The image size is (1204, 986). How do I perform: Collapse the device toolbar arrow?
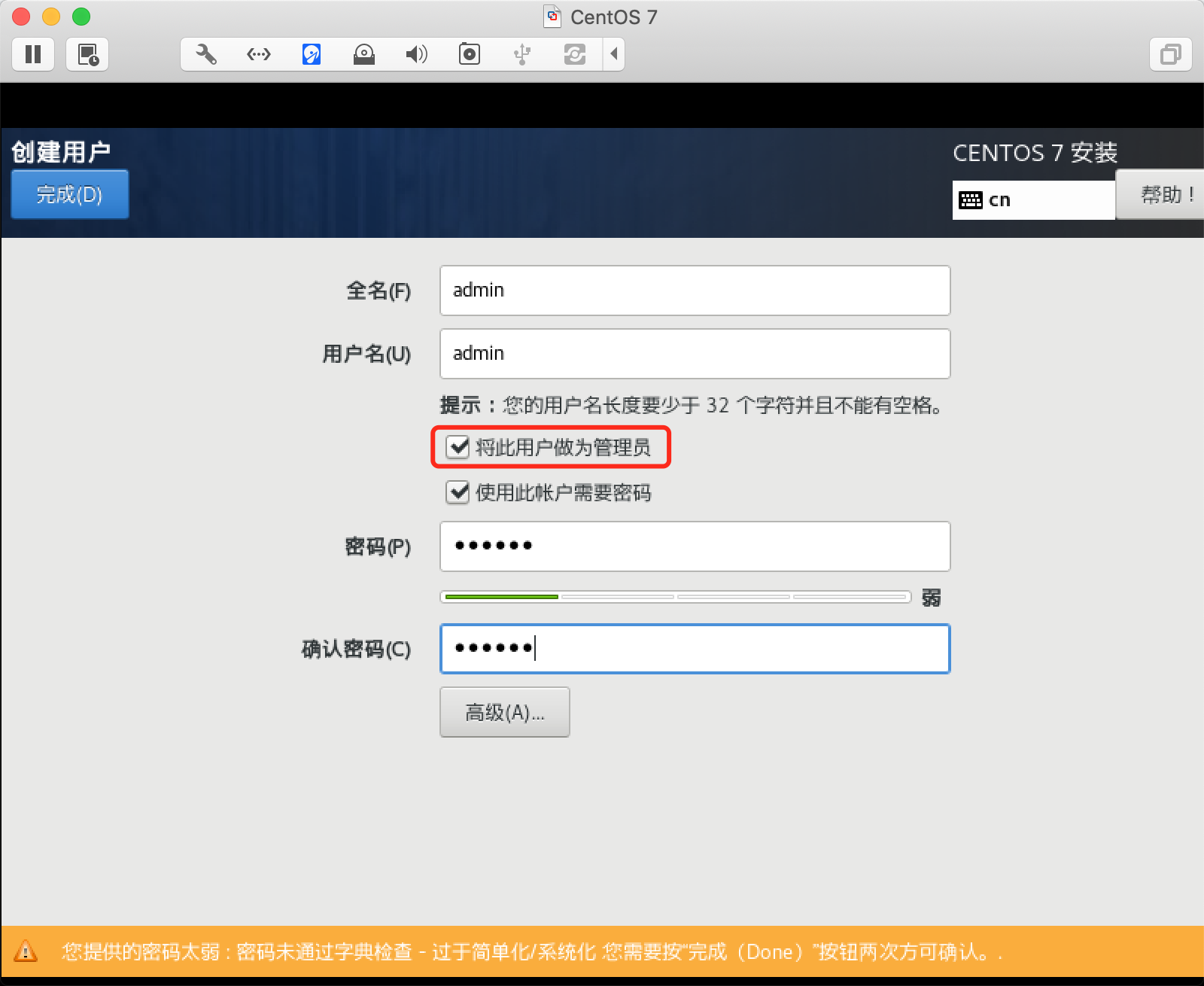(614, 54)
